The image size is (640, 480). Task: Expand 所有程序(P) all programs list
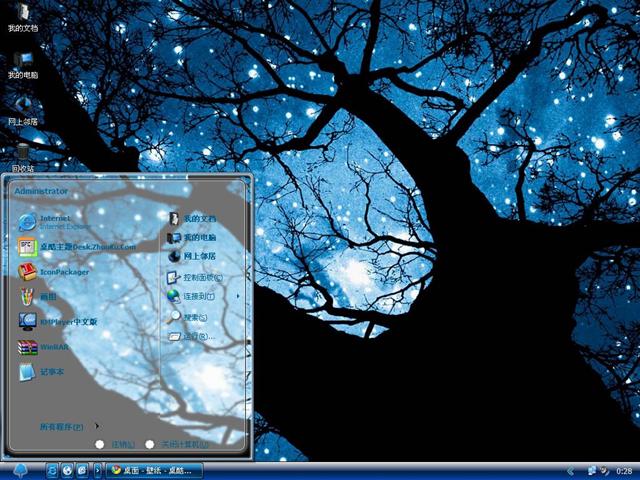click(69, 427)
